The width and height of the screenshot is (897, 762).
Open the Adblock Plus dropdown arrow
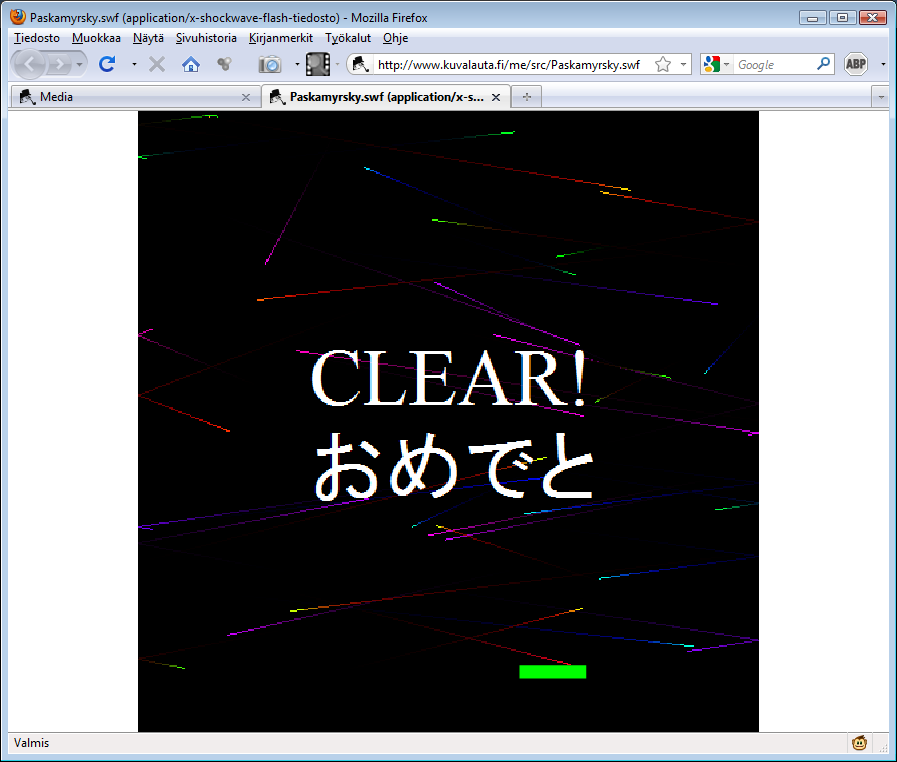(883, 64)
